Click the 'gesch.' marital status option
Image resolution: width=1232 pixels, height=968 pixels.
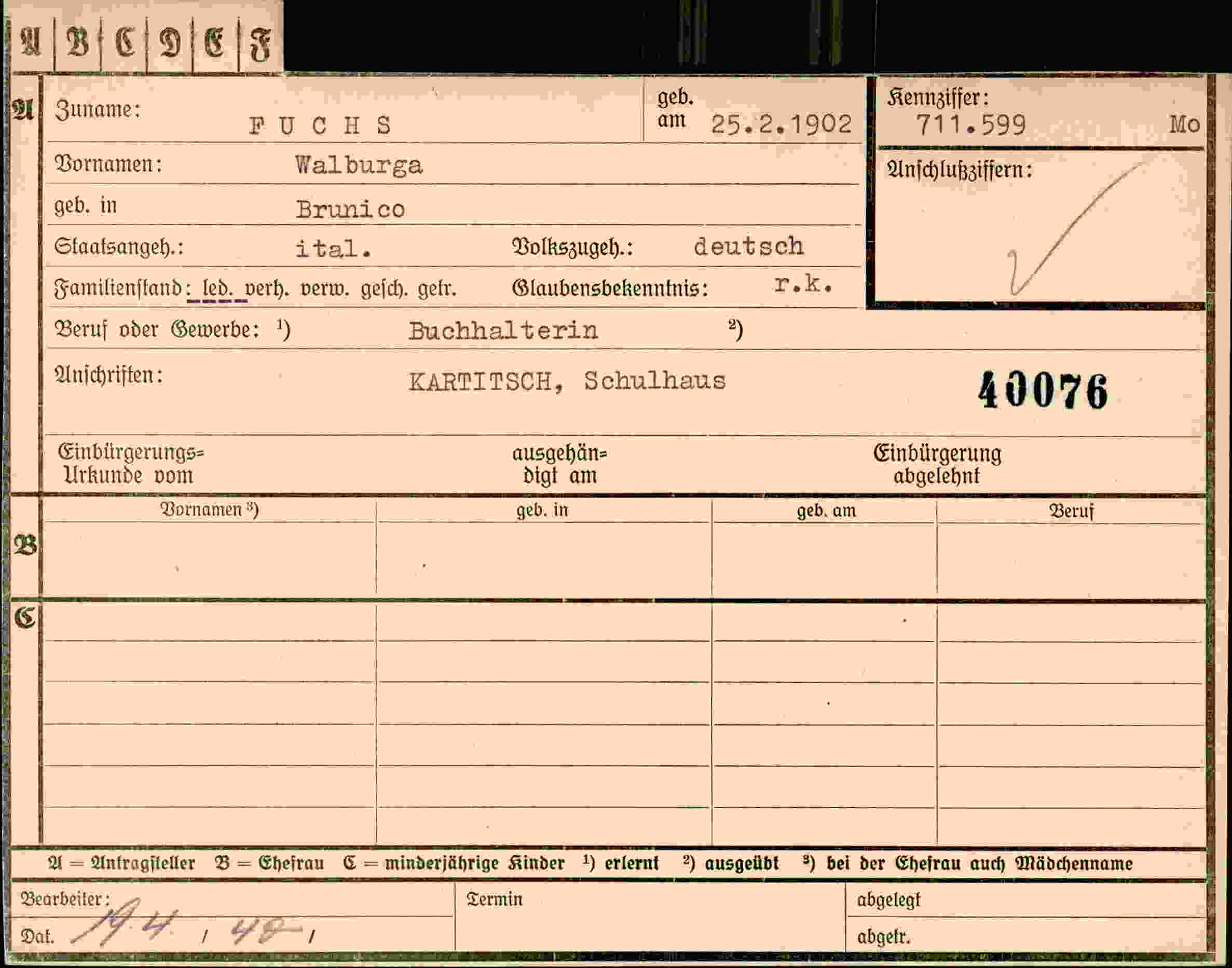(x=384, y=289)
